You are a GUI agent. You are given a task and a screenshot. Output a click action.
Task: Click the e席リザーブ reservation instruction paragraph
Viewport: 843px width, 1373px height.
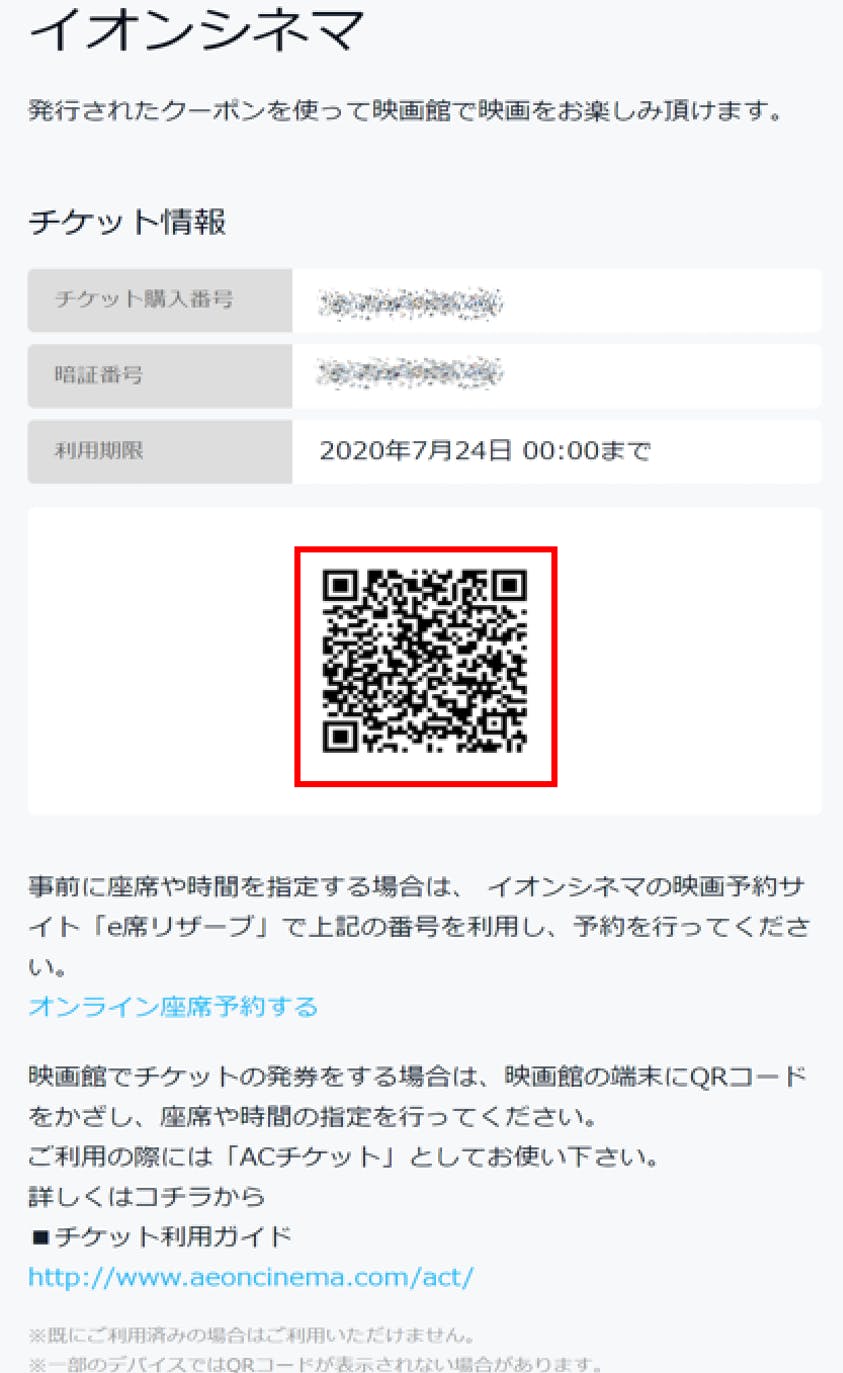pyautogui.click(x=419, y=927)
